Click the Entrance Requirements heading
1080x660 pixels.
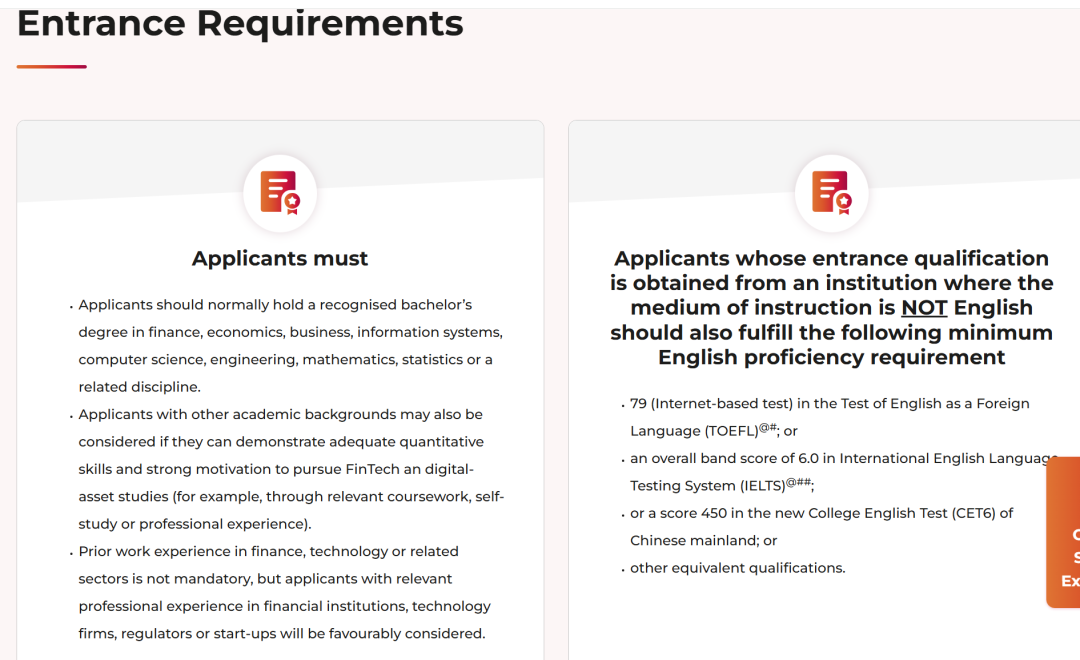tap(240, 23)
